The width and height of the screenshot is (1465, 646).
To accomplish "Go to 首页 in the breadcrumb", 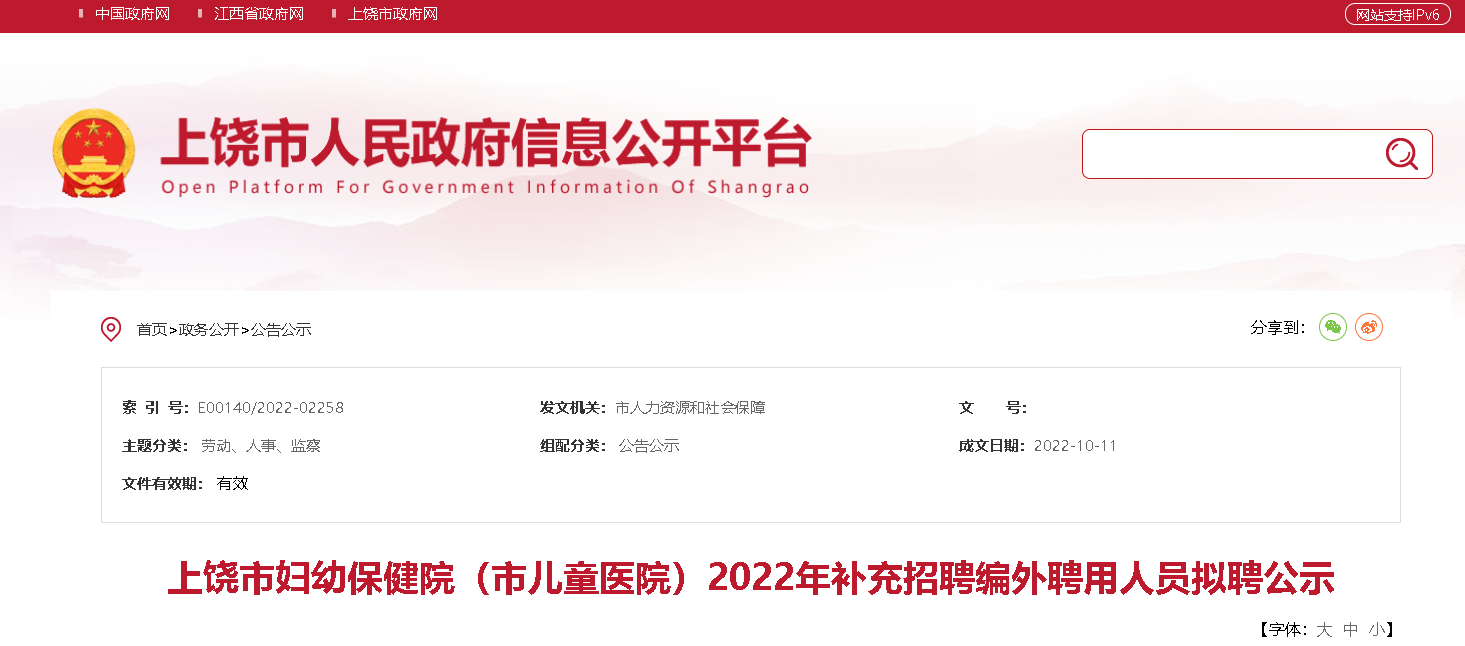I will pyautogui.click(x=152, y=329).
